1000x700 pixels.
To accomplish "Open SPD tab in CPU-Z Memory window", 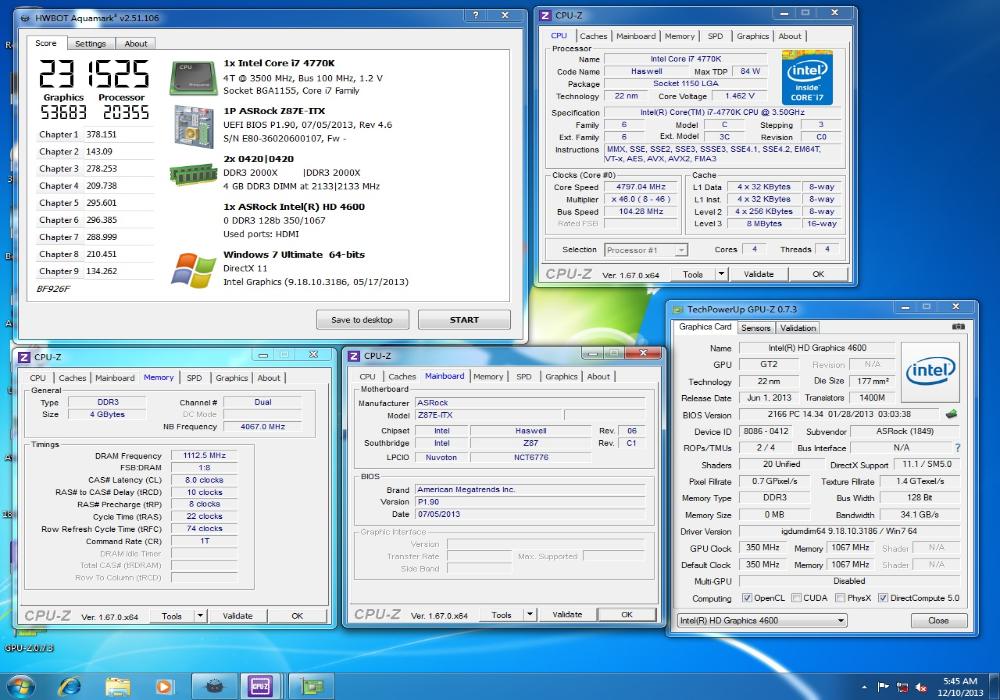I will pyautogui.click(x=195, y=378).
